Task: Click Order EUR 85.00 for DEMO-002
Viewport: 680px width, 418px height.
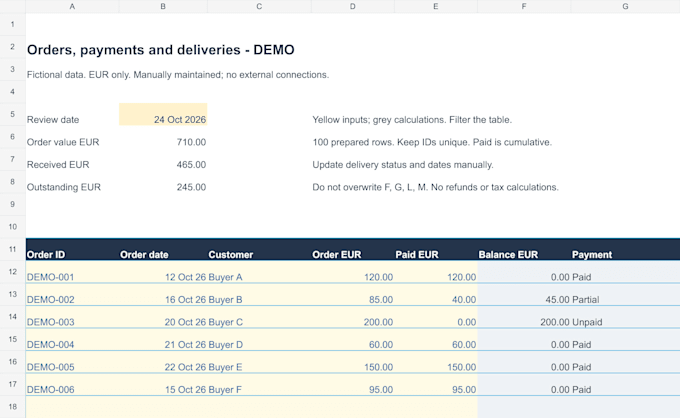Action: tap(381, 300)
